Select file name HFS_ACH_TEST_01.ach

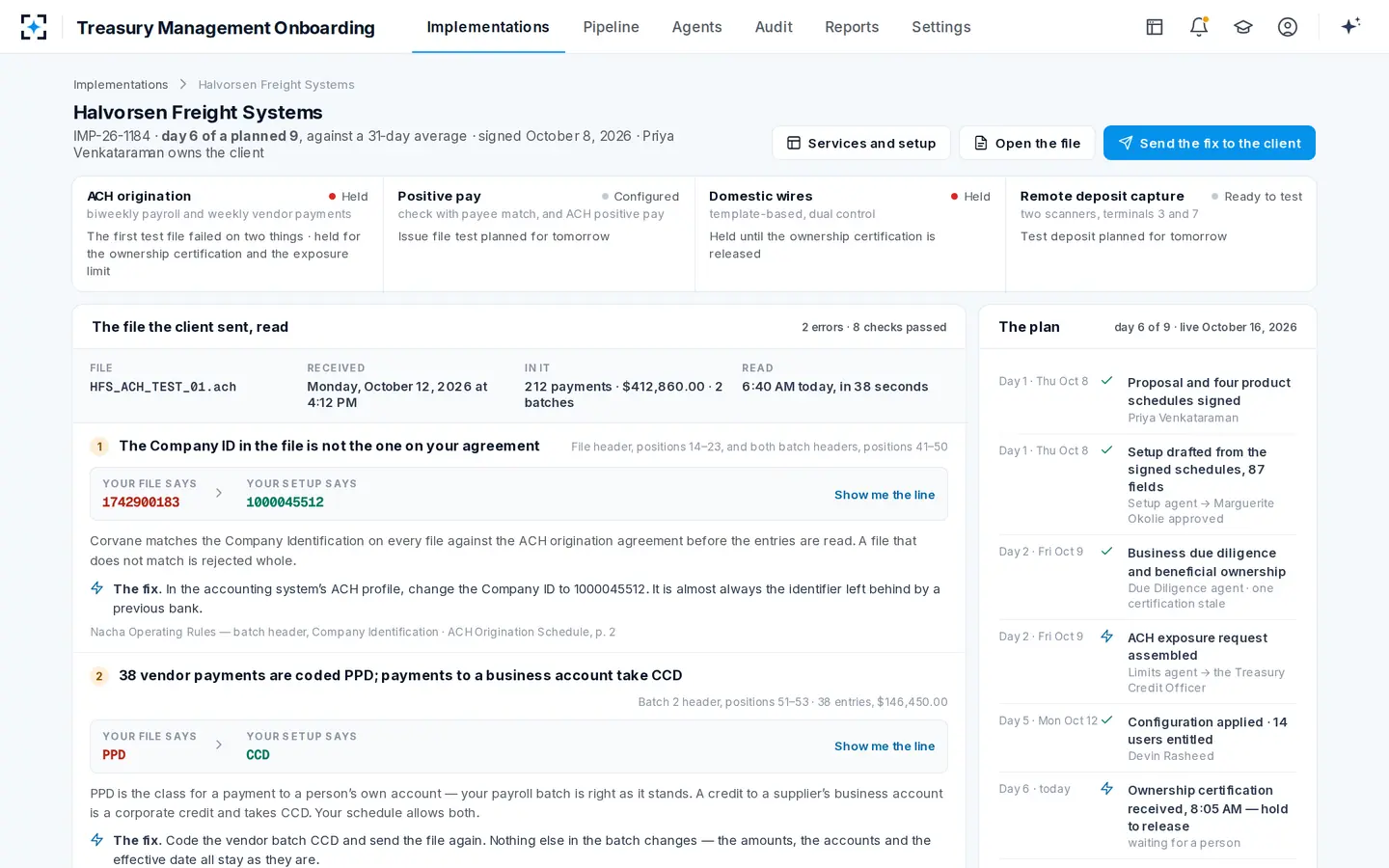(163, 387)
